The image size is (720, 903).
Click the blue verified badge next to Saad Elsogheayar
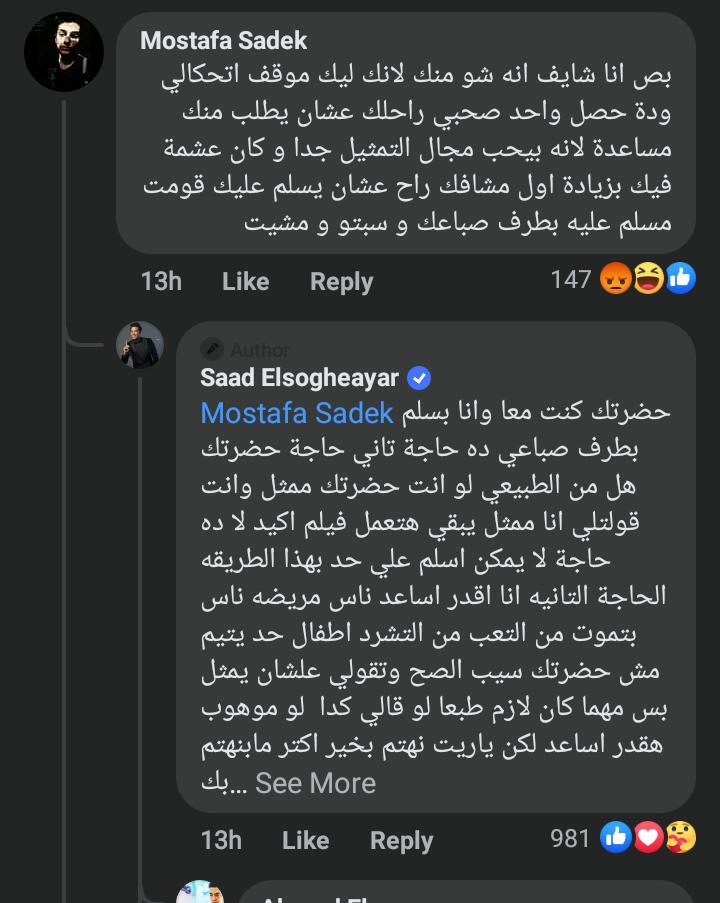point(420,378)
